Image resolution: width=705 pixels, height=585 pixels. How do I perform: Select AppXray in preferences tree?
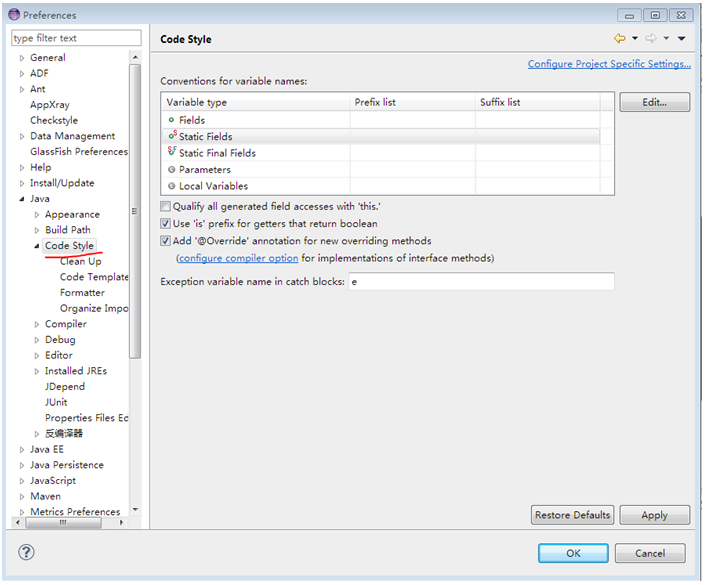pos(50,105)
